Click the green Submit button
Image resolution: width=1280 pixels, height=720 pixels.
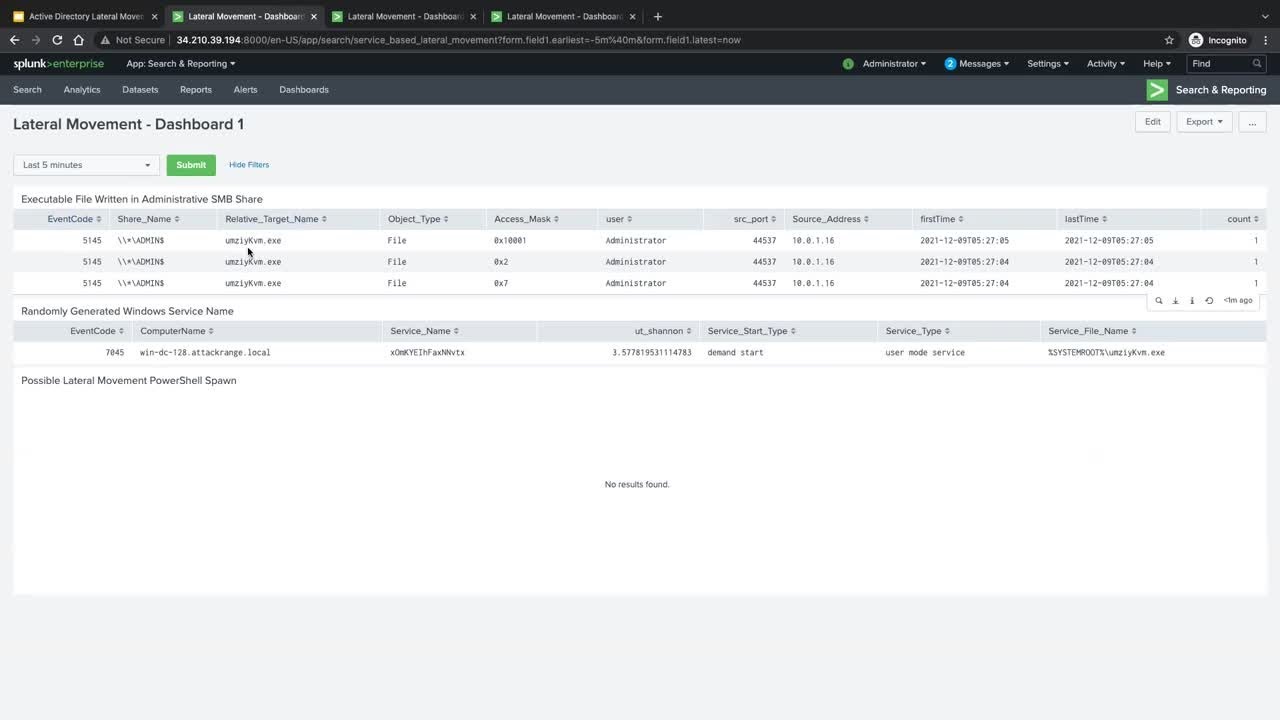pos(191,165)
